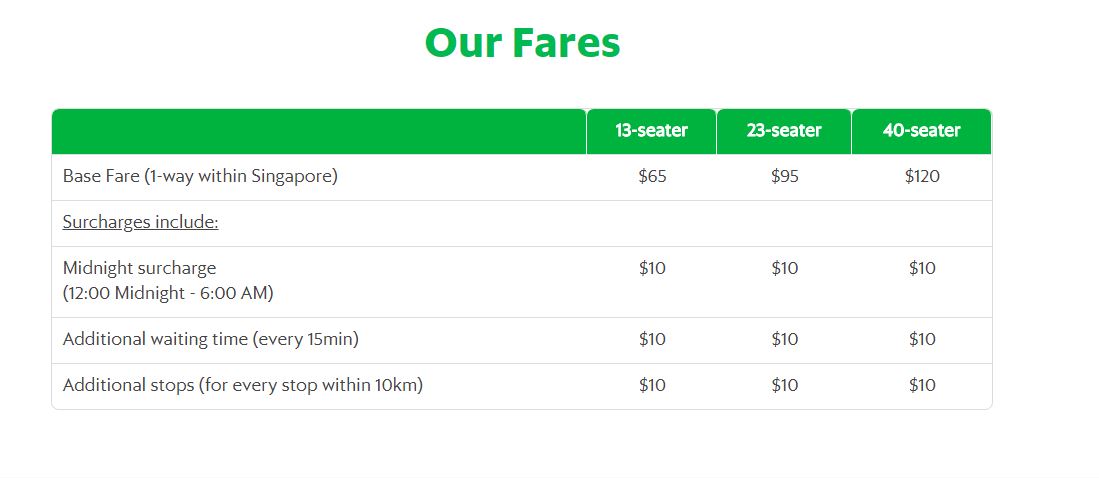Viewport: 1099px width, 478px height.
Task: Click the $95 base fare for 23-seater
Action: pos(785,177)
